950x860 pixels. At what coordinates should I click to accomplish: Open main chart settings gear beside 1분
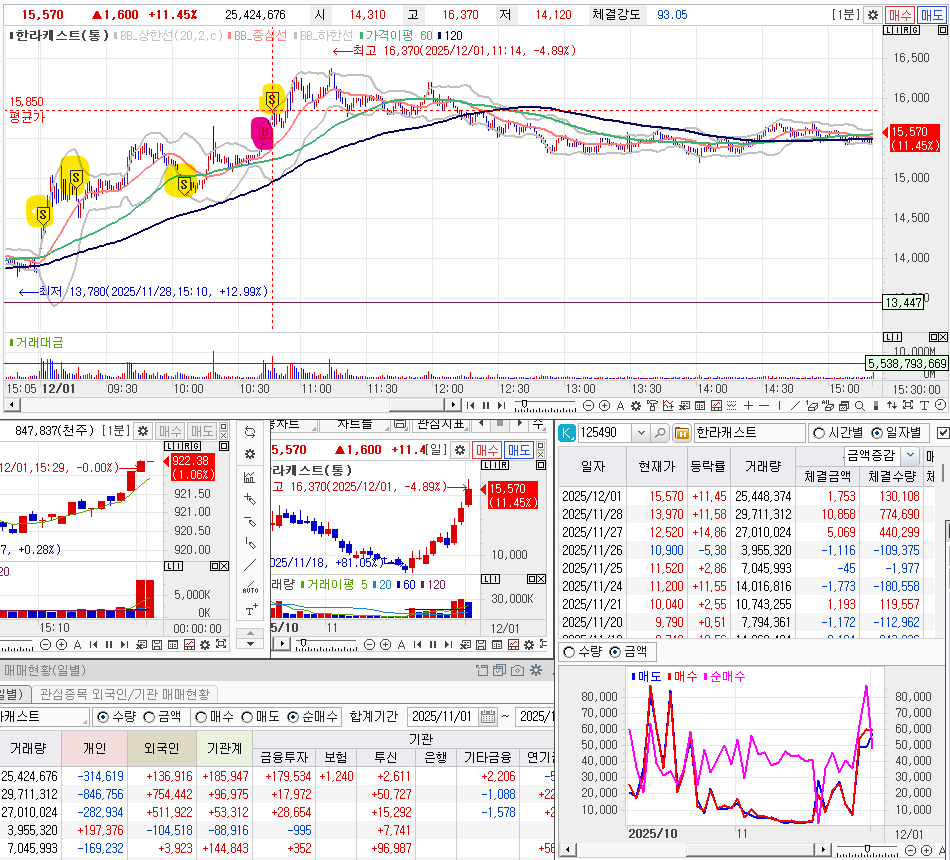(872, 15)
